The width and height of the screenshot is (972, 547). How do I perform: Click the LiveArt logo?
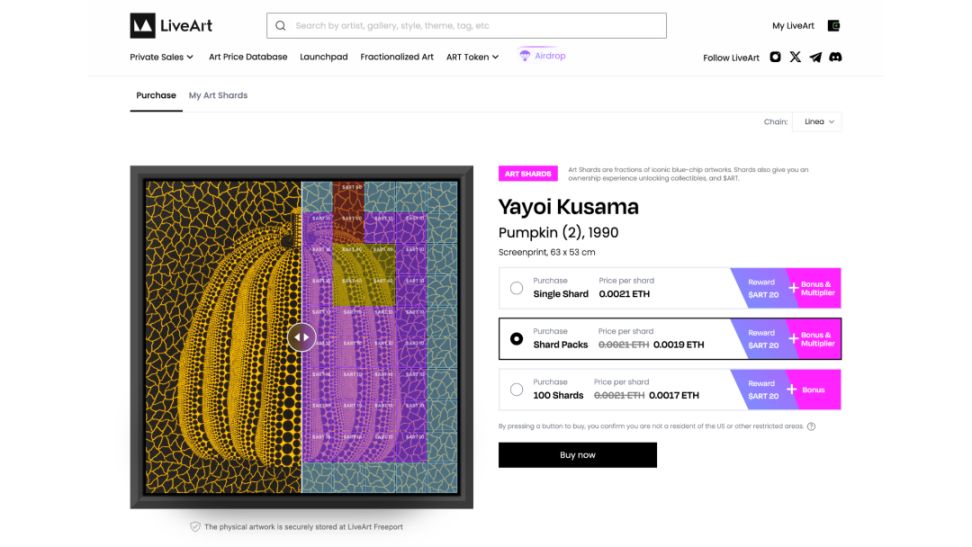tap(171, 25)
